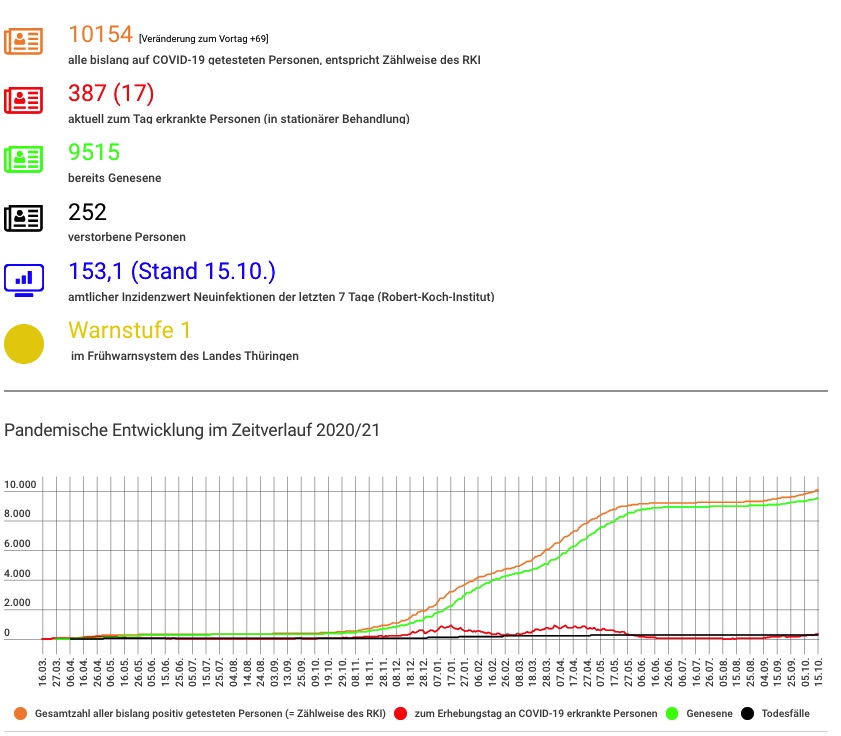This screenshot has height=736, width=841.
Task: Click the Warnstufe 1 heading
Action: pyautogui.click(x=129, y=330)
